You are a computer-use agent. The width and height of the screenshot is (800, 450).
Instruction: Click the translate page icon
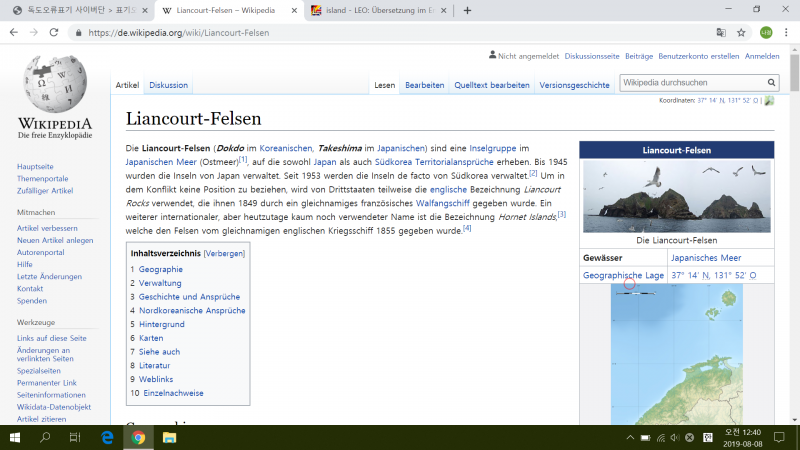click(x=719, y=32)
